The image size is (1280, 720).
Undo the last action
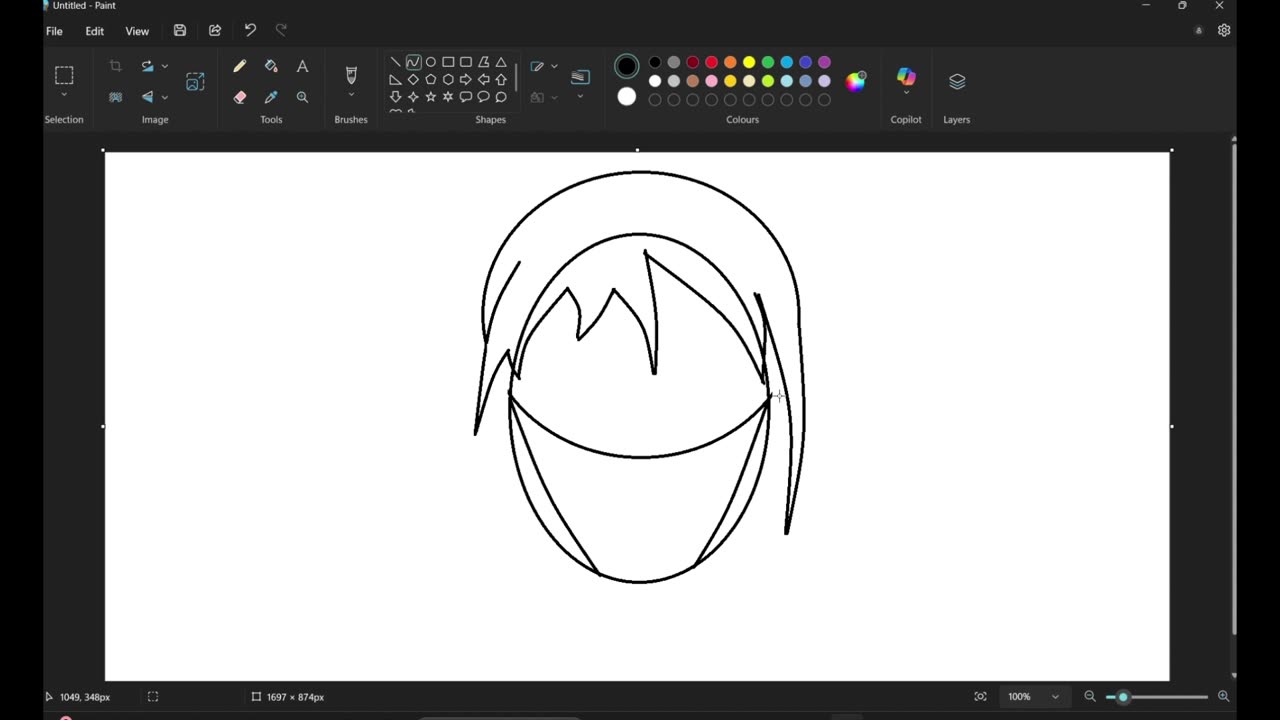pyautogui.click(x=250, y=31)
